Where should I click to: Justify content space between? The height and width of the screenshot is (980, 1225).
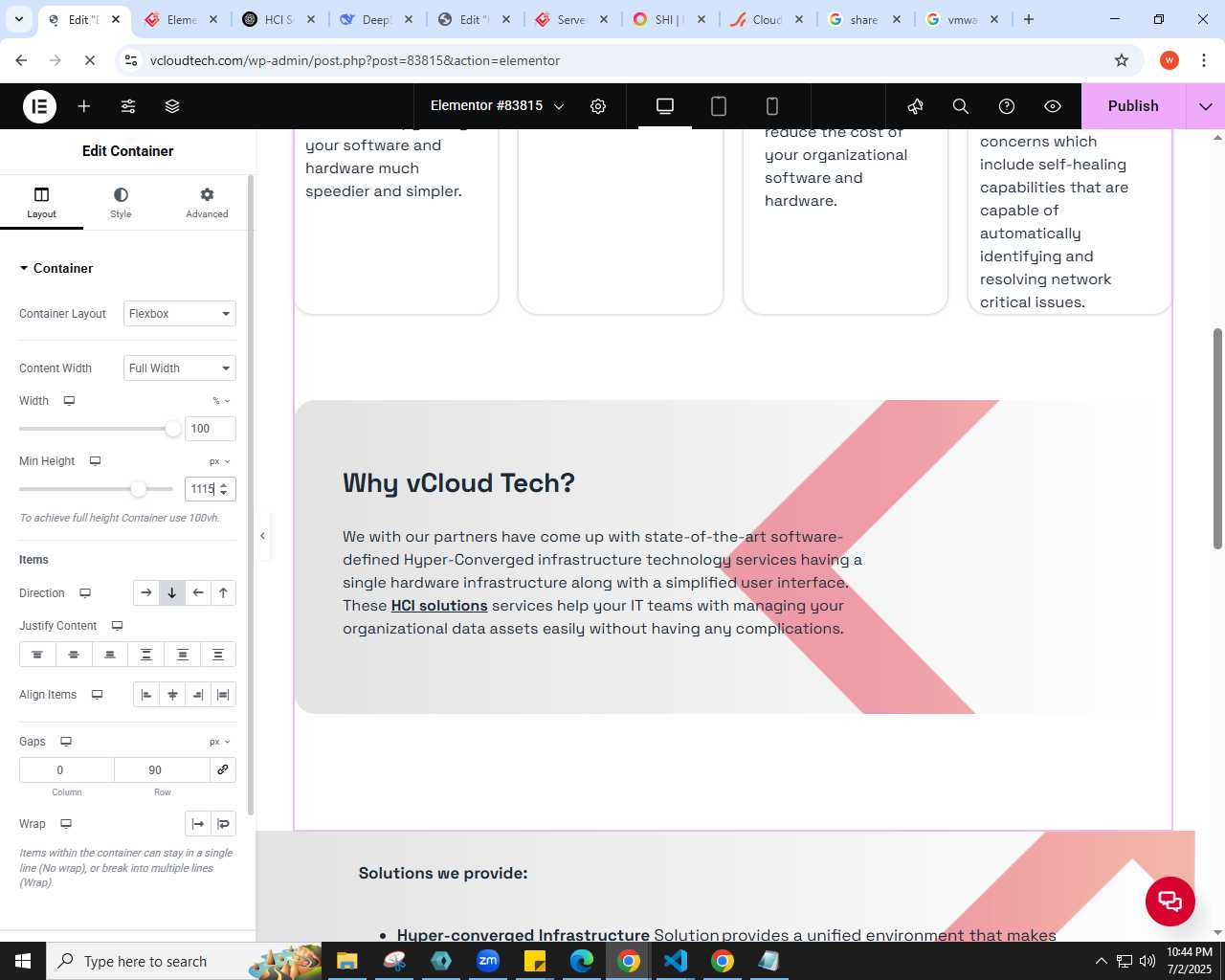point(146,655)
